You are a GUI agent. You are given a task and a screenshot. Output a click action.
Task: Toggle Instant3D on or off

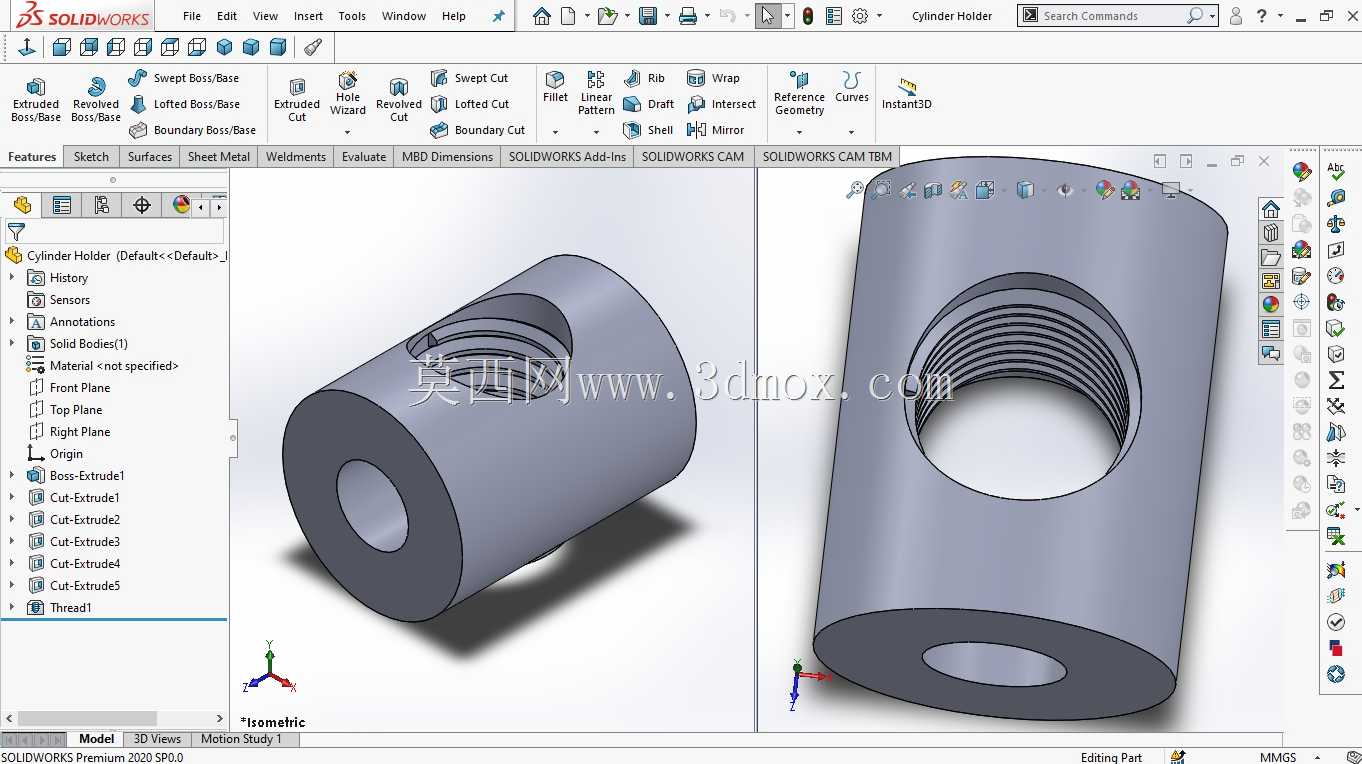click(906, 93)
